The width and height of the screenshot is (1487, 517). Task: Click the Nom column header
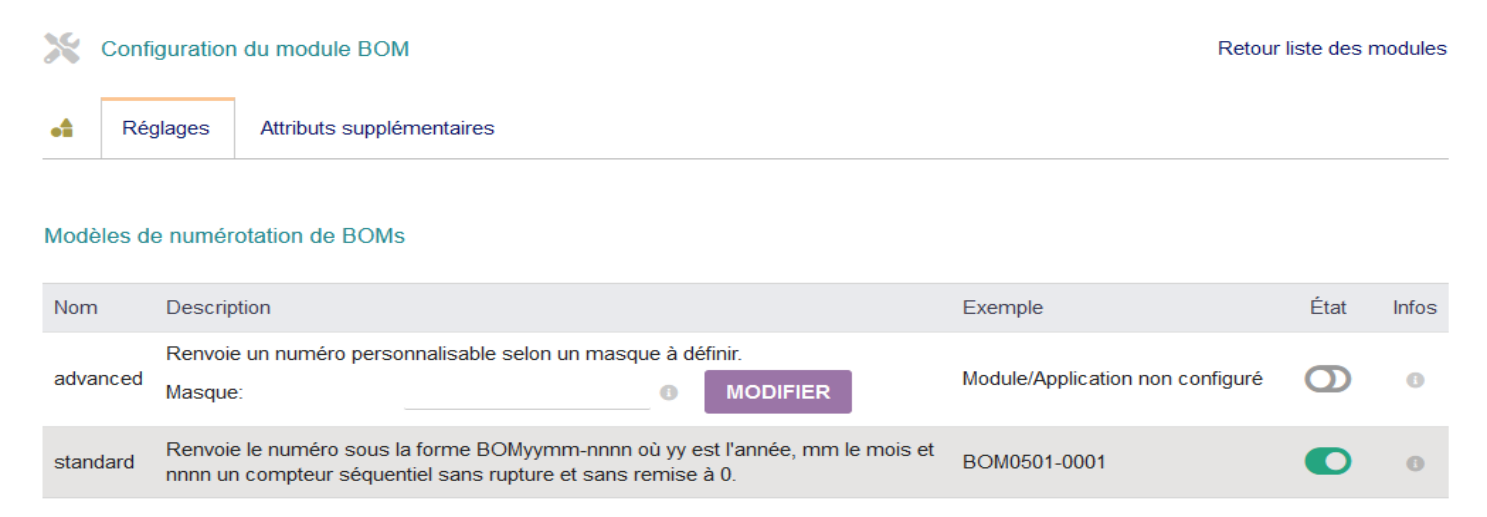click(x=76, y=307)
